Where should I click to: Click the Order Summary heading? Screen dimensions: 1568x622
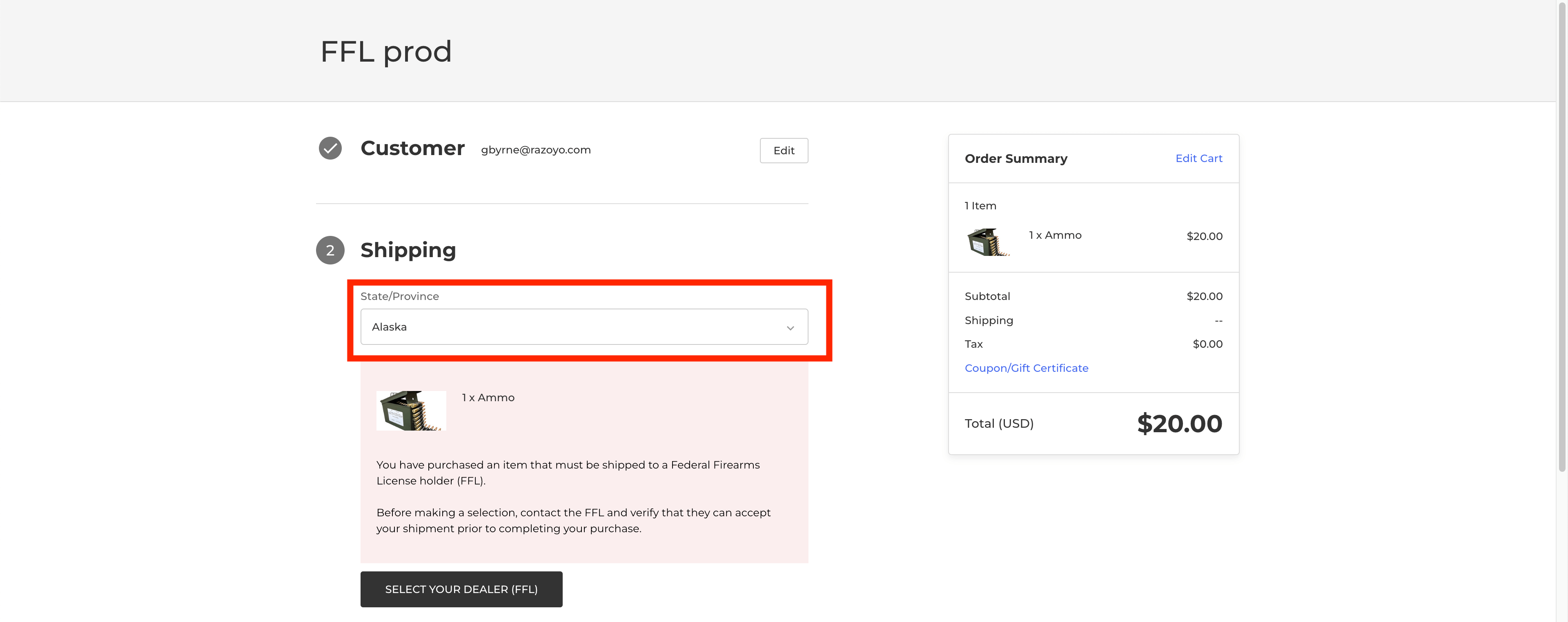click(x=1015, y=159)
